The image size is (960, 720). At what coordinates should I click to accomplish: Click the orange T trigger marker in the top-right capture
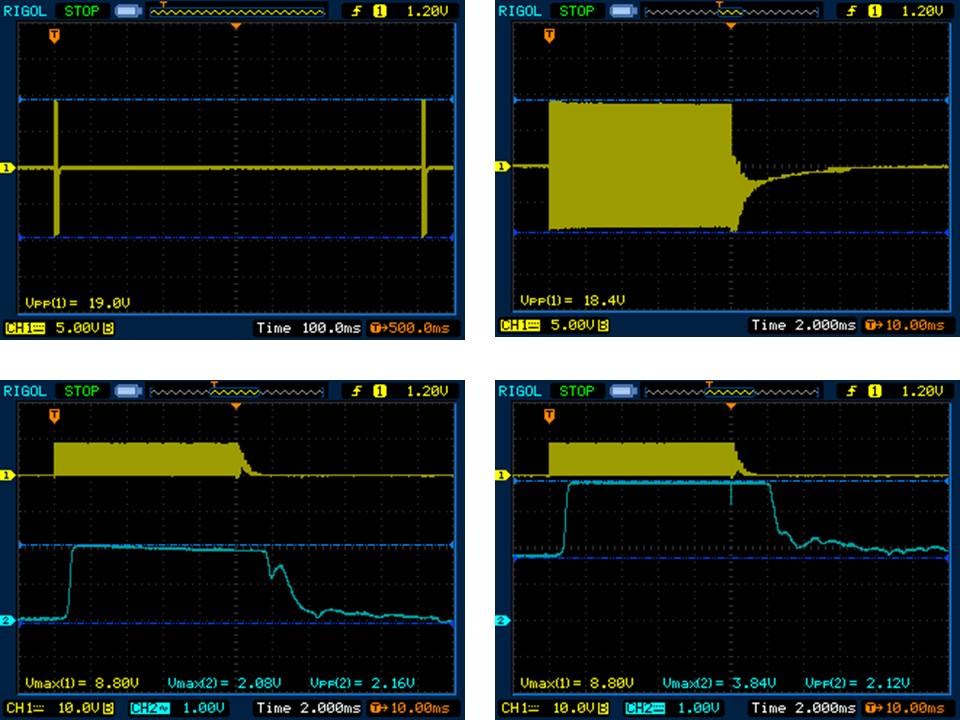(x=548, y=36)
